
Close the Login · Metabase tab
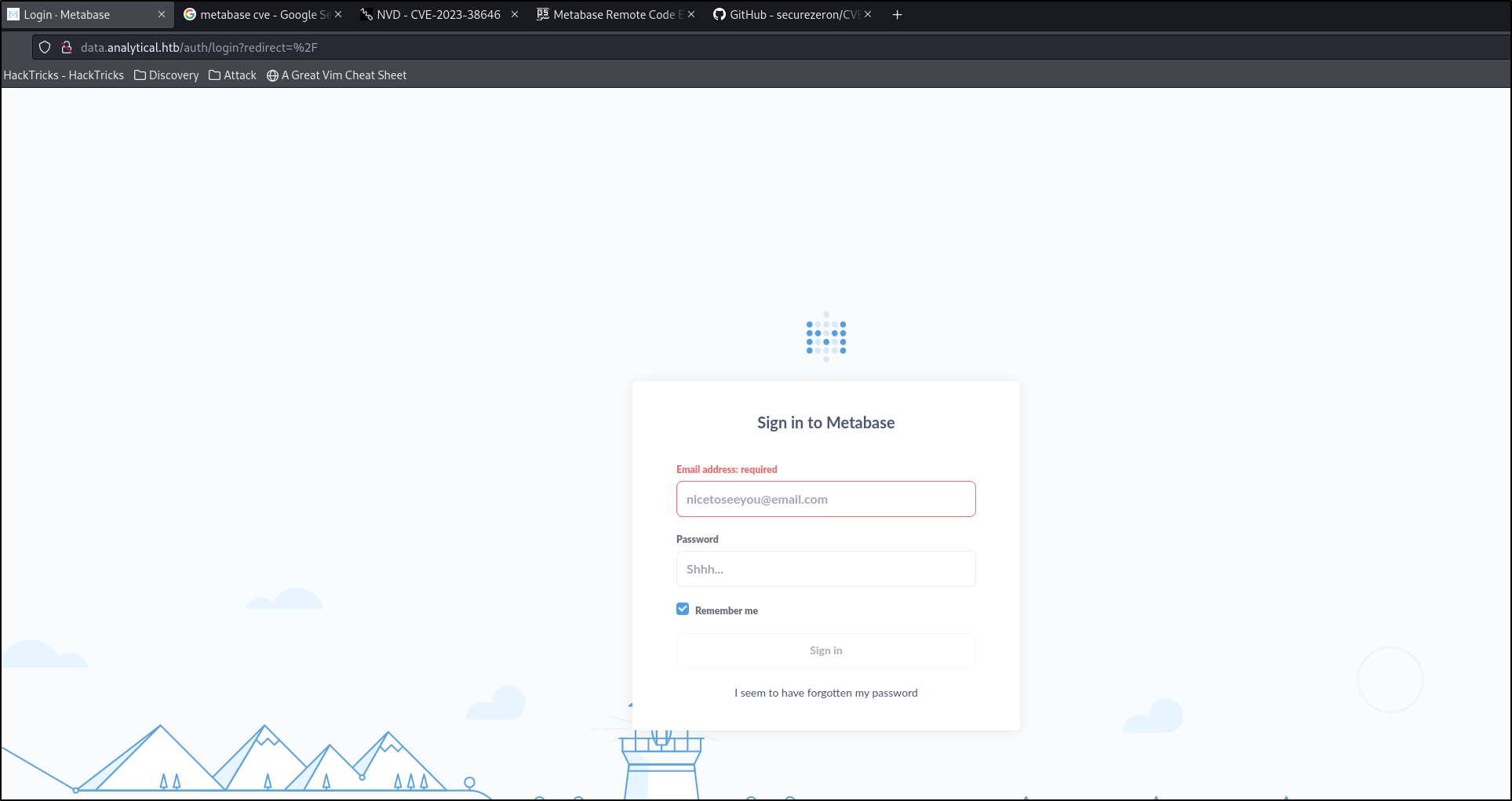[x=162, y=15]
